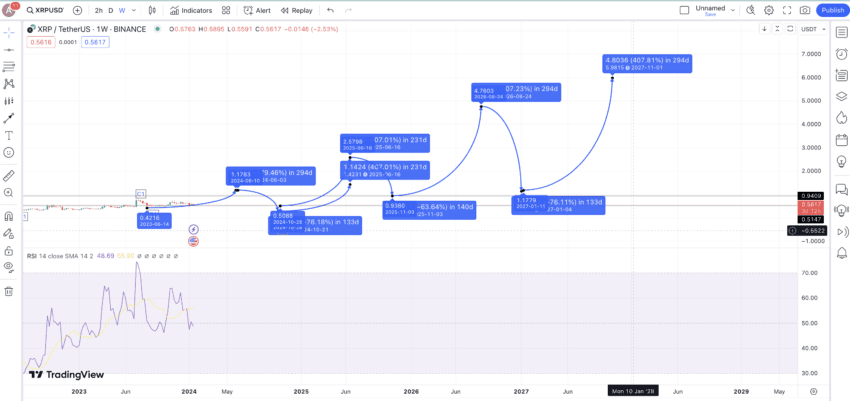850x401 pixels.
Task: Open the Alert creation dialog
Action: pos(257,10)
